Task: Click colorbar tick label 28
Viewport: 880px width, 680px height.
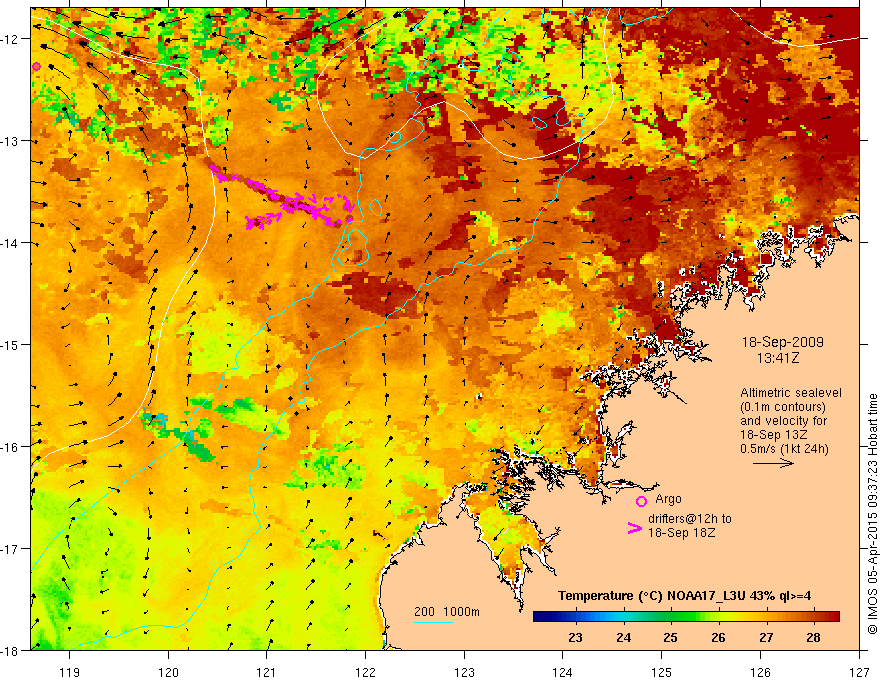Action: click(x=813, y=637)
